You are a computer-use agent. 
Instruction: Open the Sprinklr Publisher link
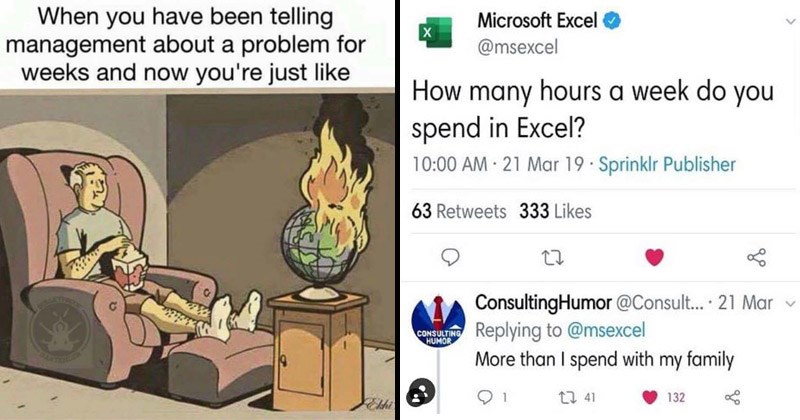[667, 164]
